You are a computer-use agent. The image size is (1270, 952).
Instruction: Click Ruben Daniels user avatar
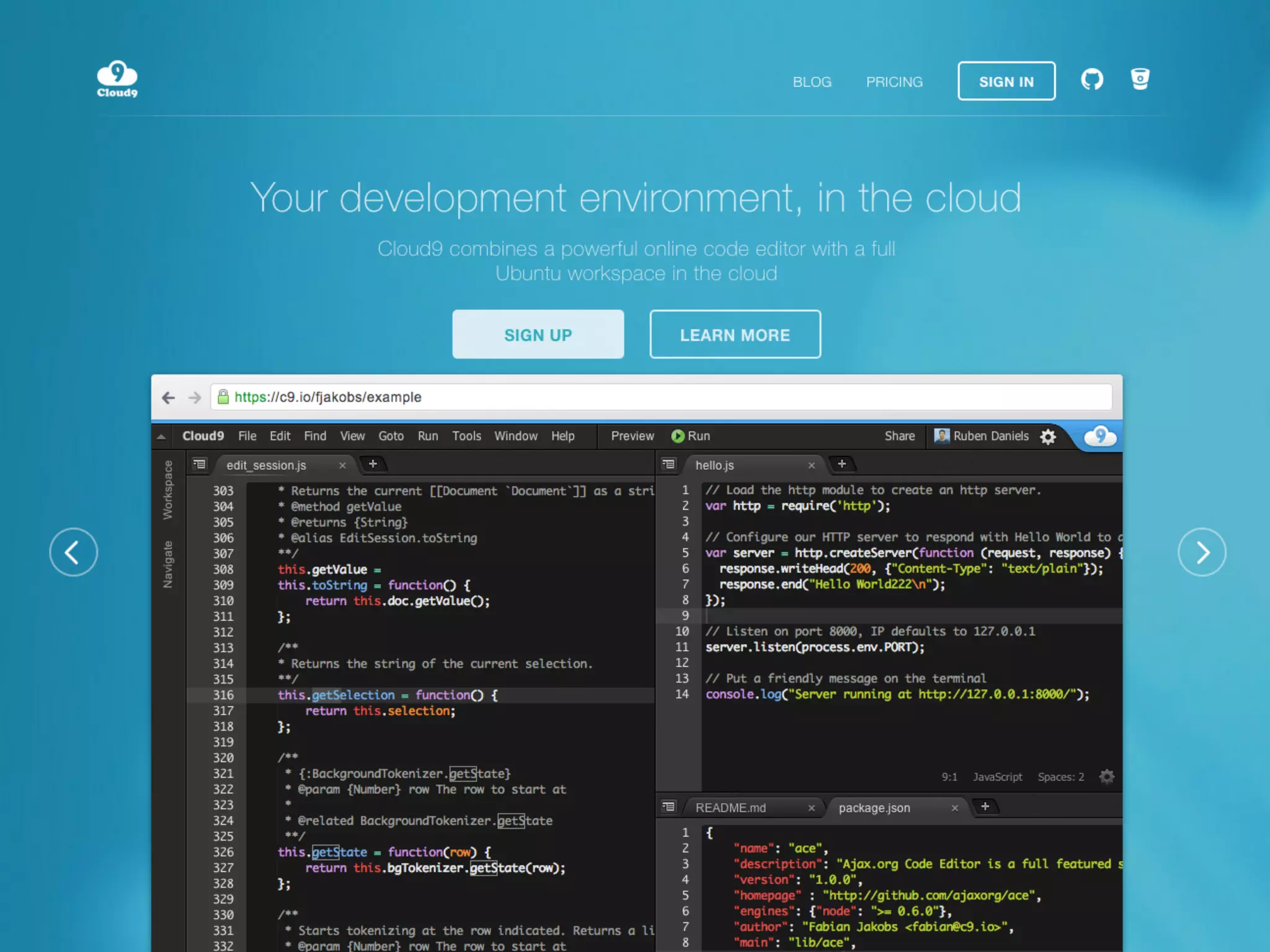pos(942,436)
